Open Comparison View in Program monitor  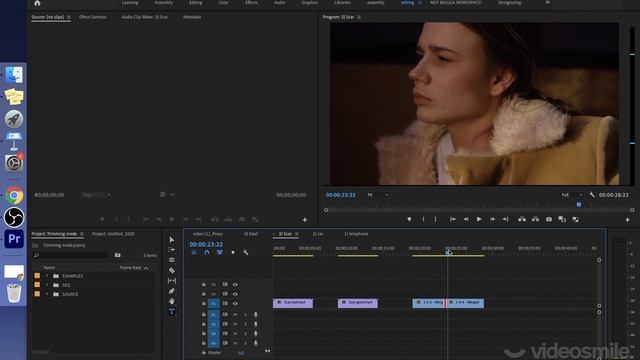point(562,219)
